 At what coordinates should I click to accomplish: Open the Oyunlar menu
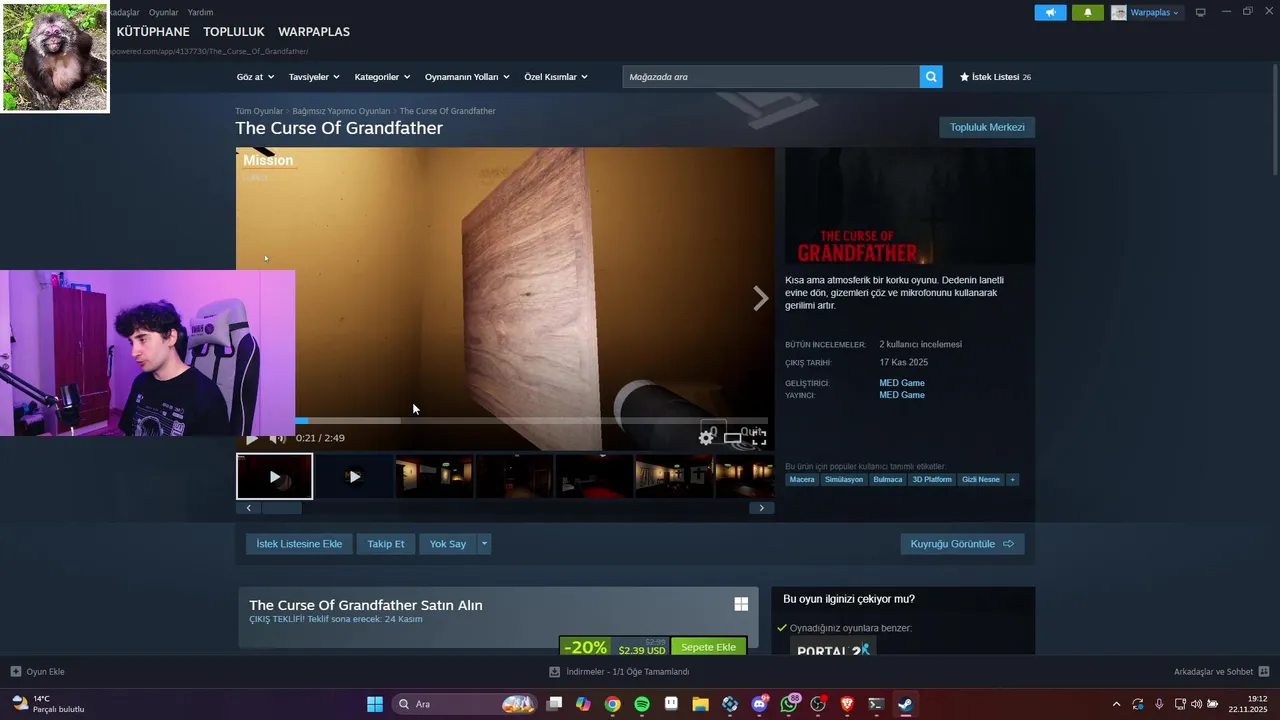click(x=163, y=12)
